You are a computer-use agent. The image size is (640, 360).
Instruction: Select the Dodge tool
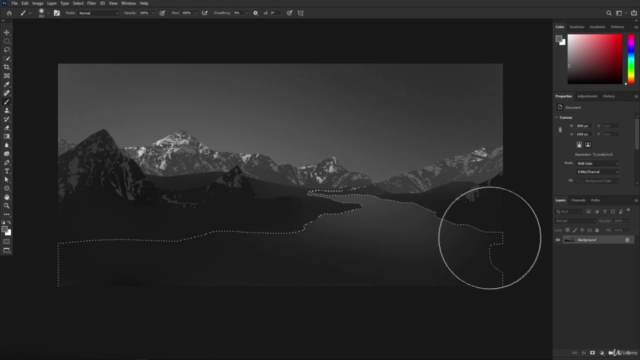[7, 154]
